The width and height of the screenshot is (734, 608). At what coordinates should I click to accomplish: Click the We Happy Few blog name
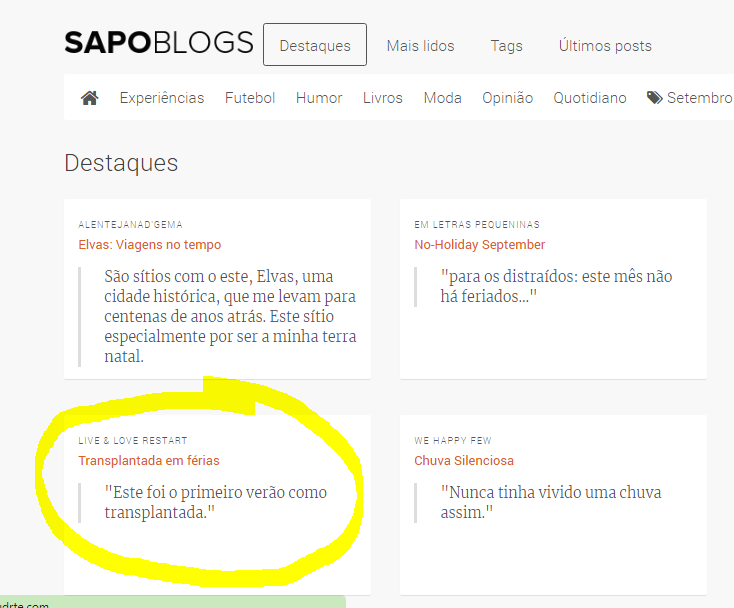pyautogui.click(x=453, y=441)
